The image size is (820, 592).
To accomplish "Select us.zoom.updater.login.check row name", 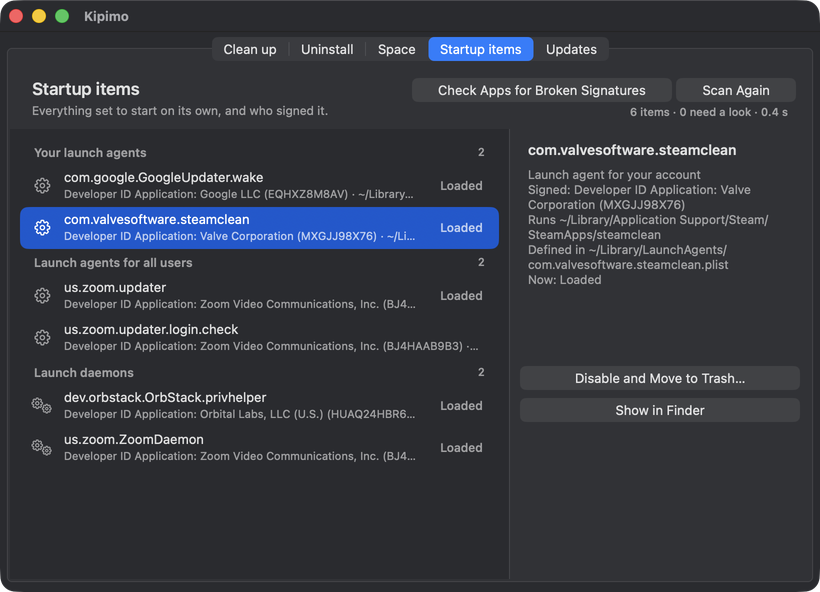I will pyautogui.click(x=151, y=329).
